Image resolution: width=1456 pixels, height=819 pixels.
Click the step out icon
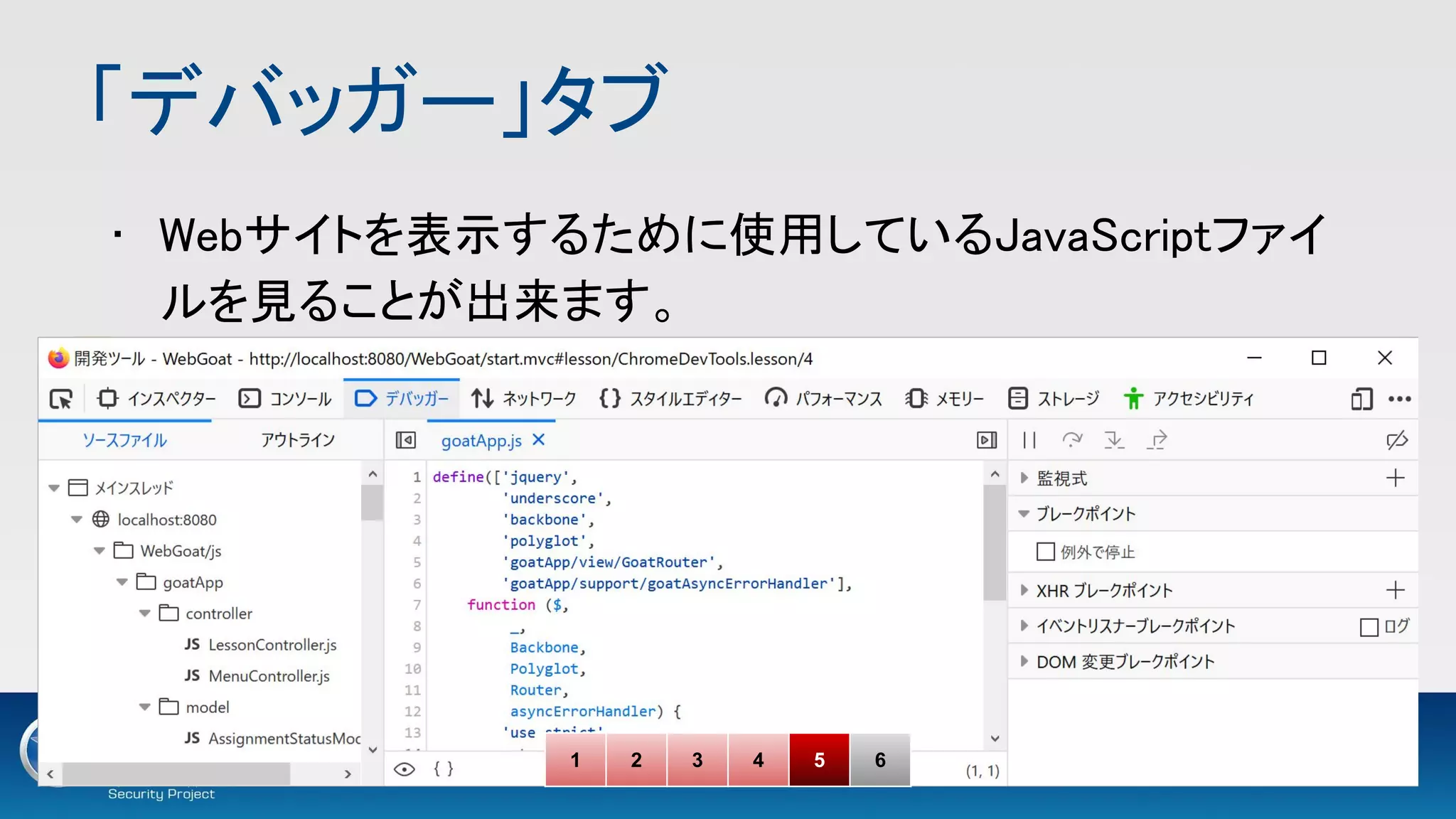pos(1157,440)
